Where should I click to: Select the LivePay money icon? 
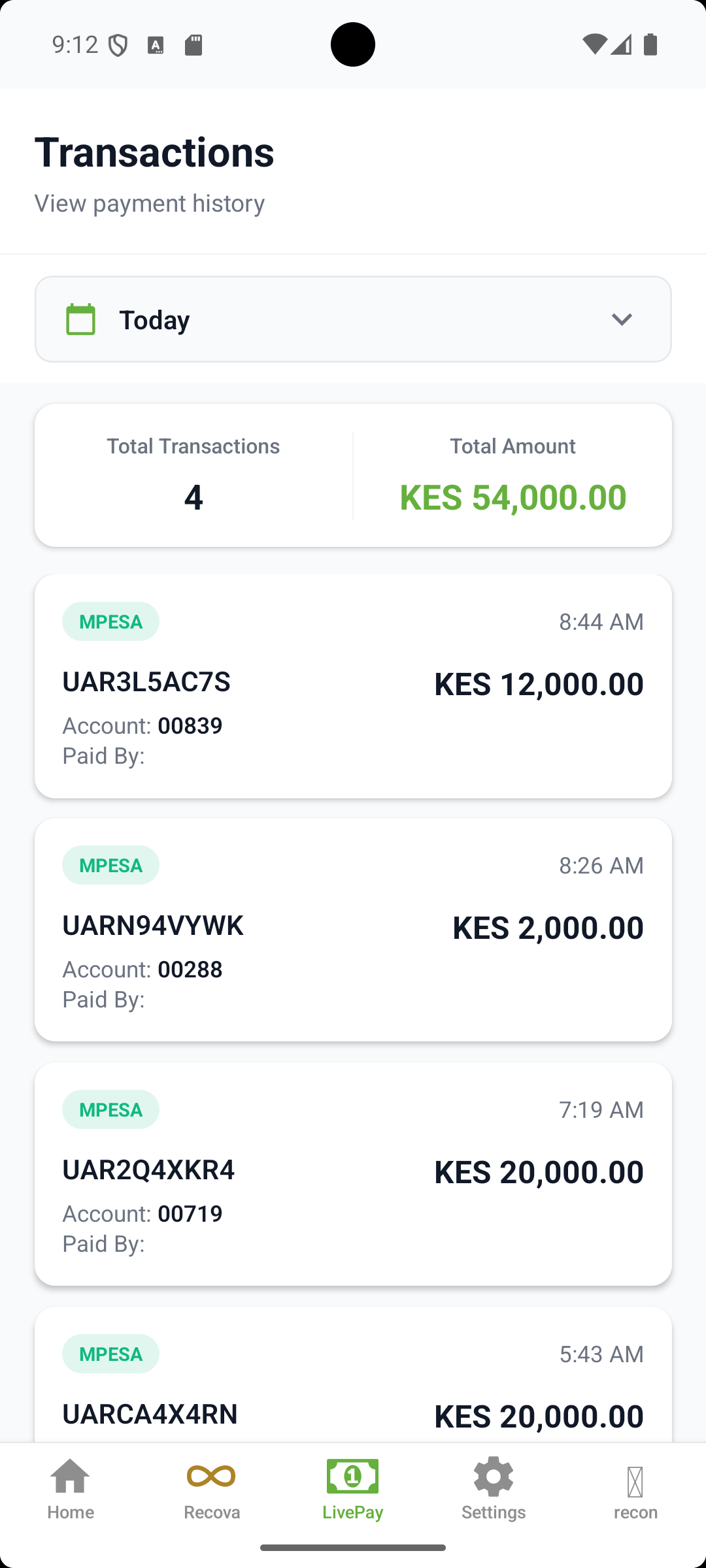pos(352,1476)
